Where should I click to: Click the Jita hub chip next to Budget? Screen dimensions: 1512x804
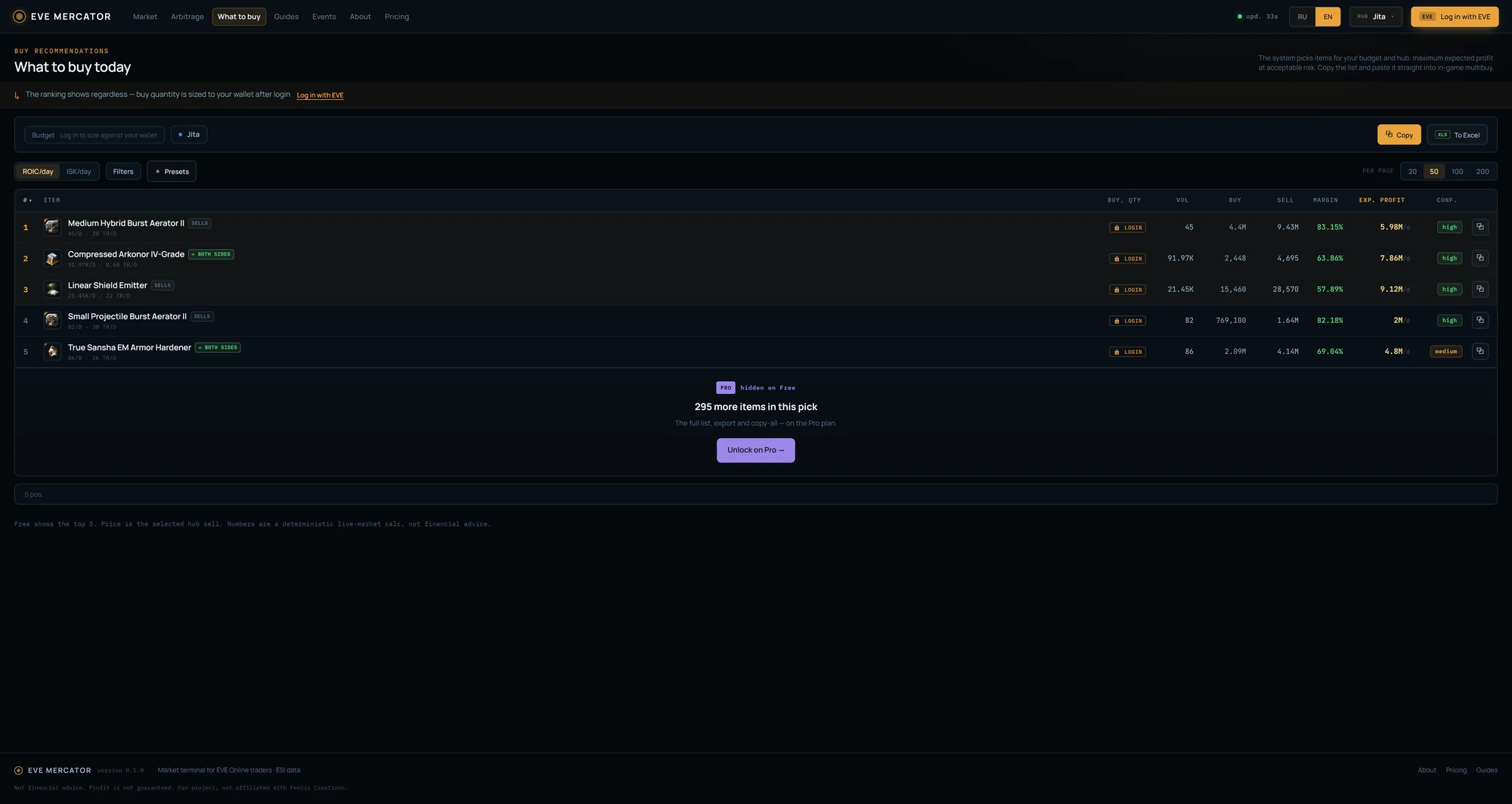(x=189, y=135)
